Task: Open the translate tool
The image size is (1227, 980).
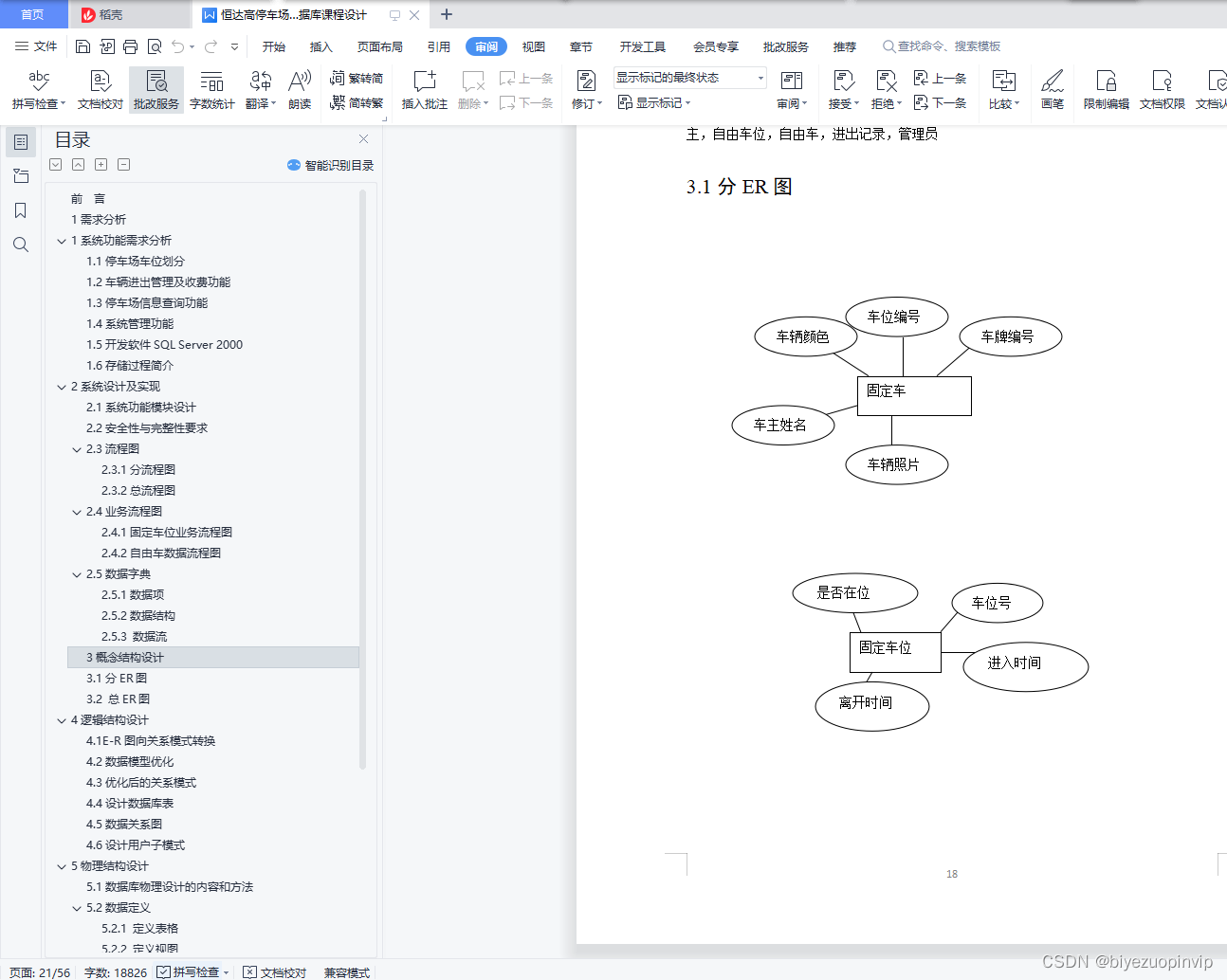Action: 261,90
